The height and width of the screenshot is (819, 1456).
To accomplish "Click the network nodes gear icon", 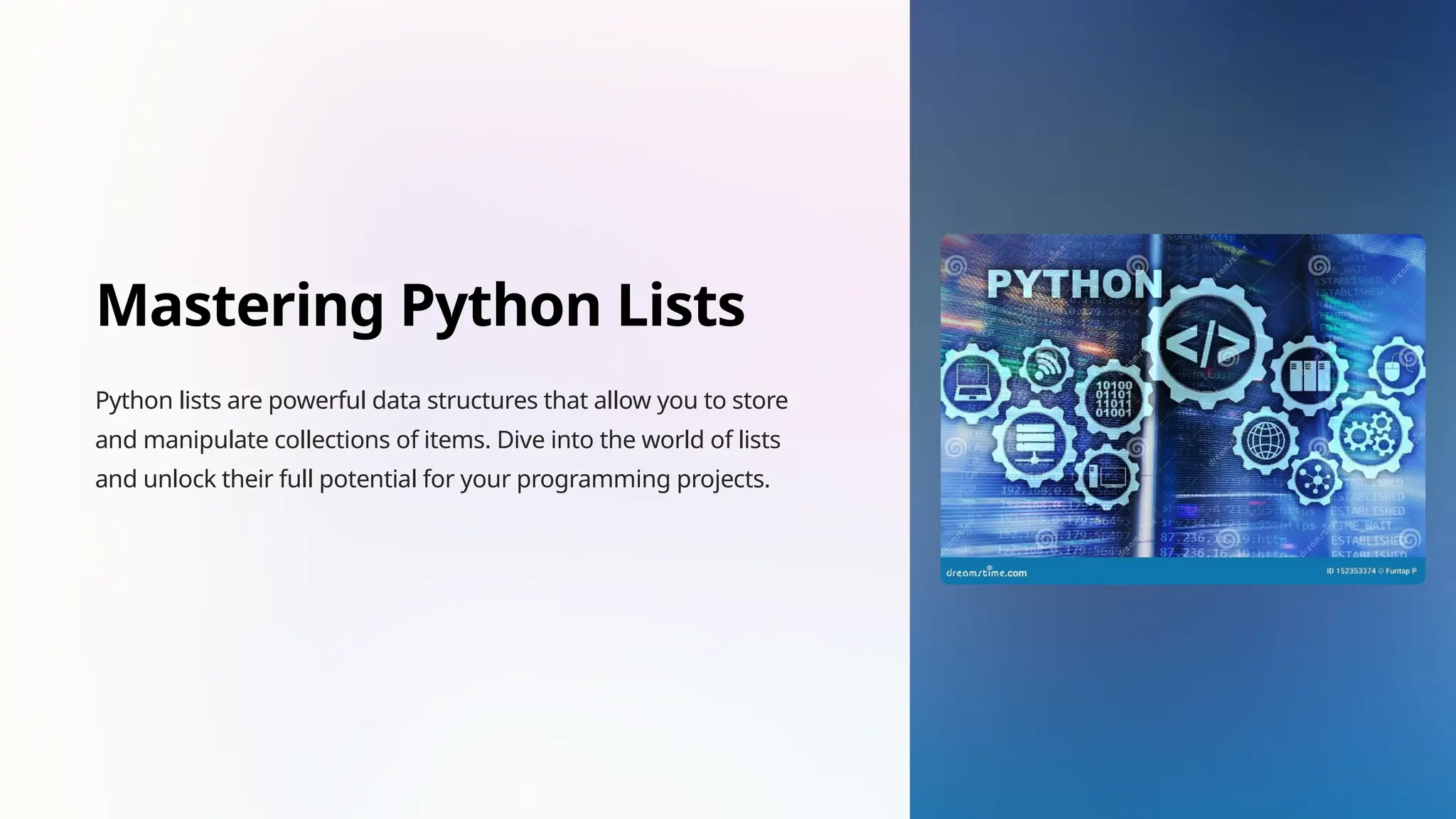I will click(x=1316, y=481).
